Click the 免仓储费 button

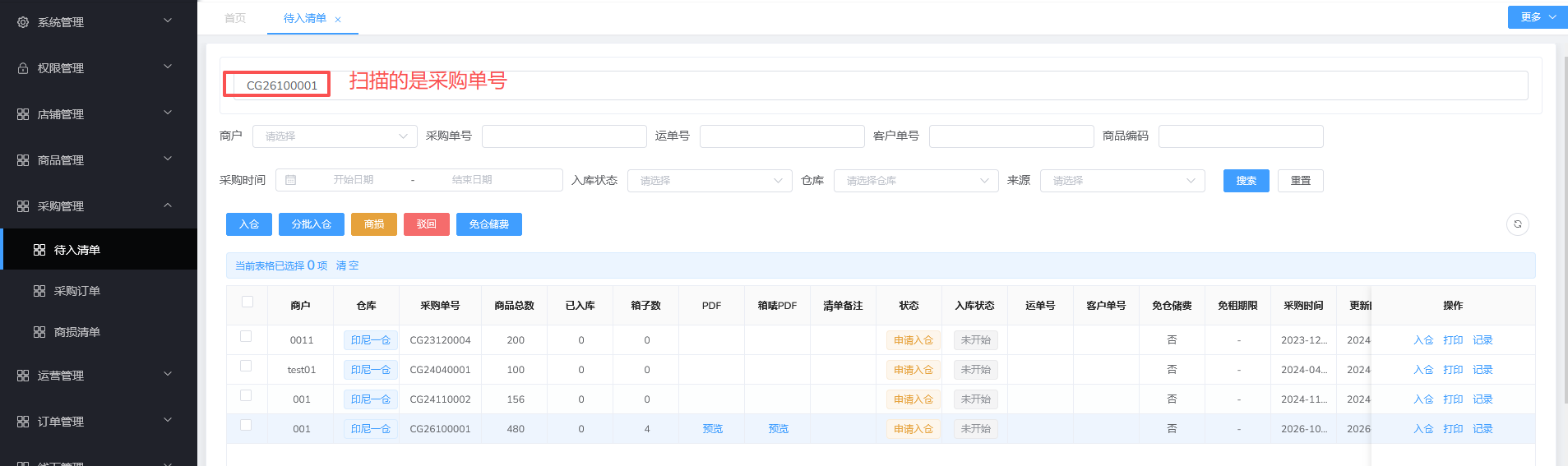coord(489,224)
